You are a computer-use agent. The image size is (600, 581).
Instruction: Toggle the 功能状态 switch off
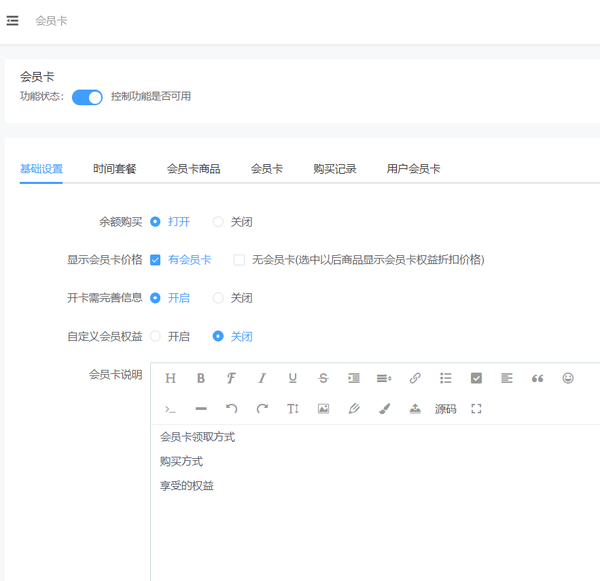coord(87,97)
